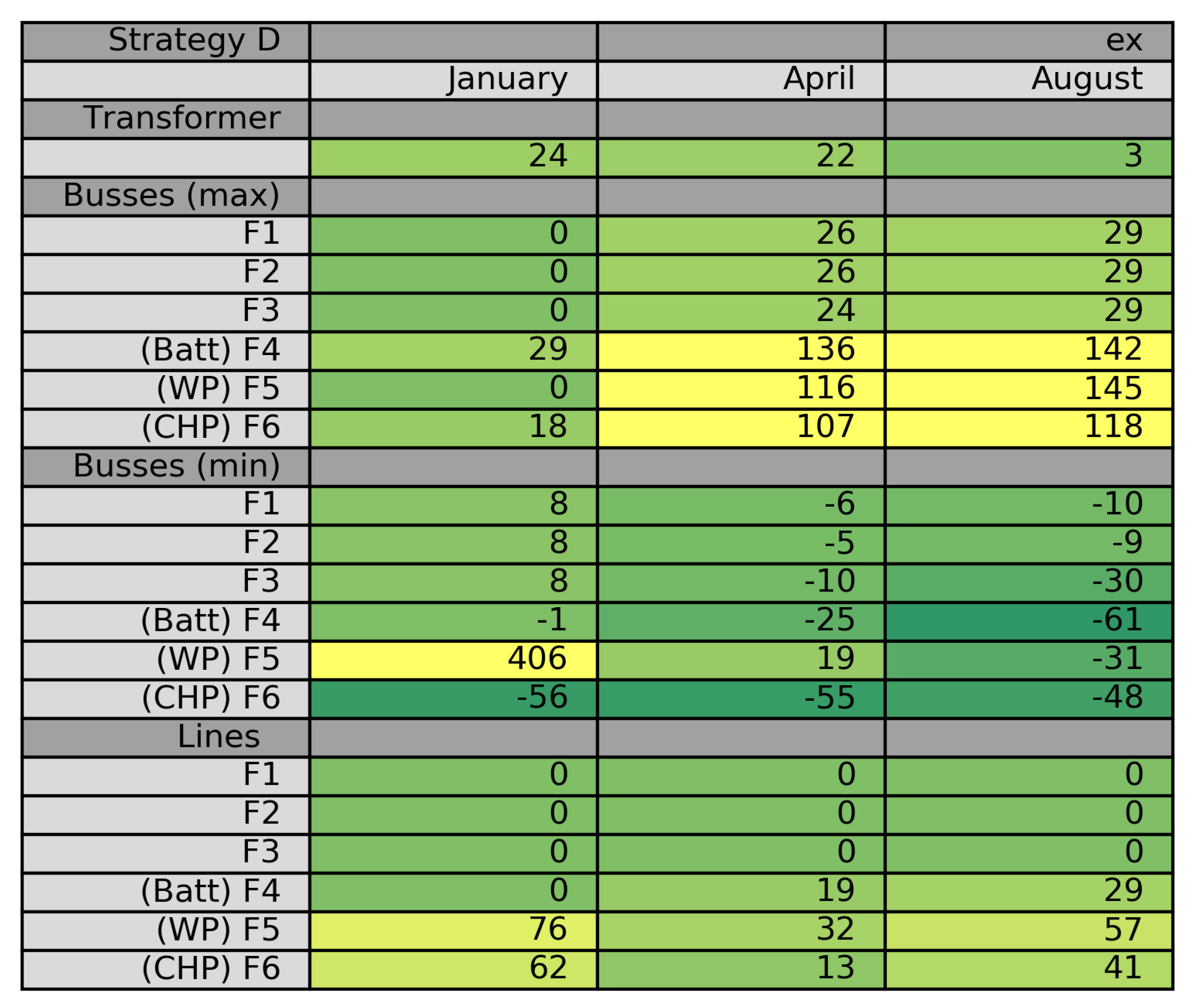The image size is (1196, 1008).
Task: Click the "ex" header cell
Action: click(1028, 41)
